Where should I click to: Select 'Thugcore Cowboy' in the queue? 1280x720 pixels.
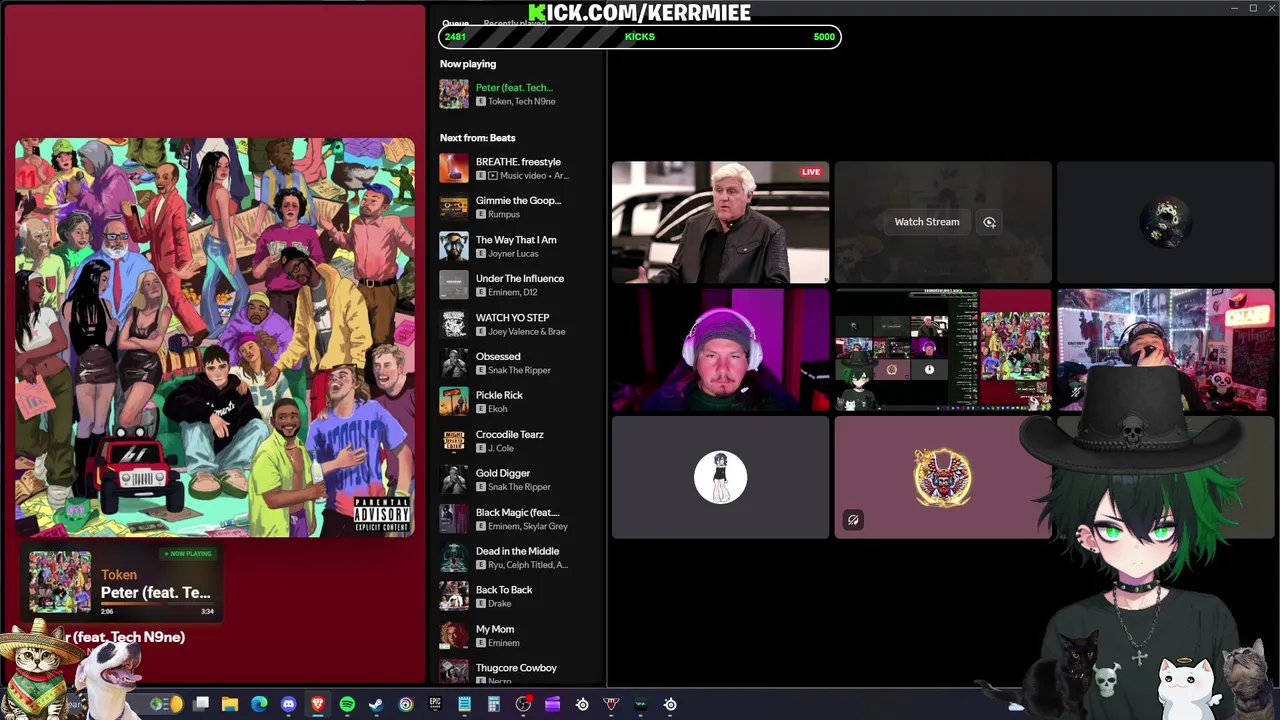[x=516, y=668]
